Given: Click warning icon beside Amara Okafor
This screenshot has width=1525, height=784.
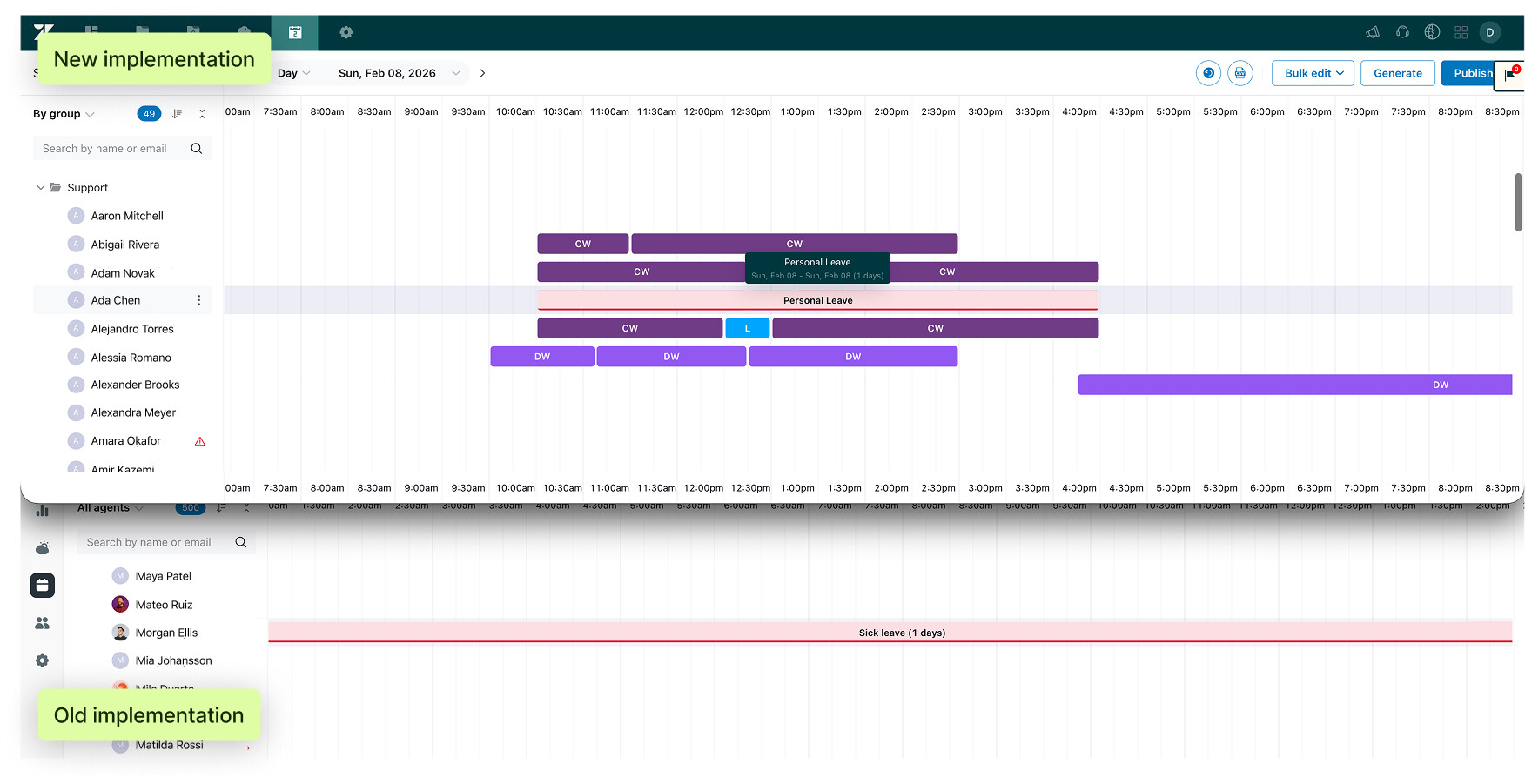Looking at the screenshot, I should tap(200, 441).
